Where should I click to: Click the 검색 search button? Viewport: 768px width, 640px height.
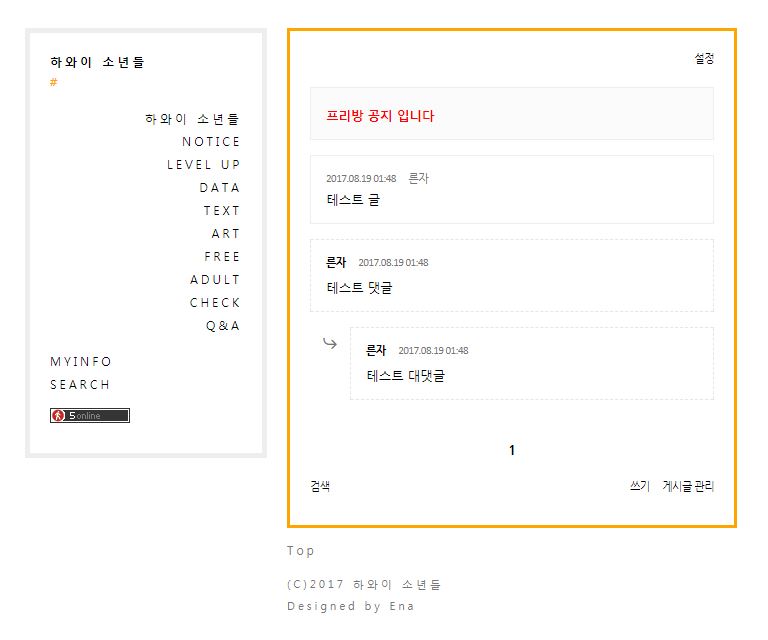point(320,487)
